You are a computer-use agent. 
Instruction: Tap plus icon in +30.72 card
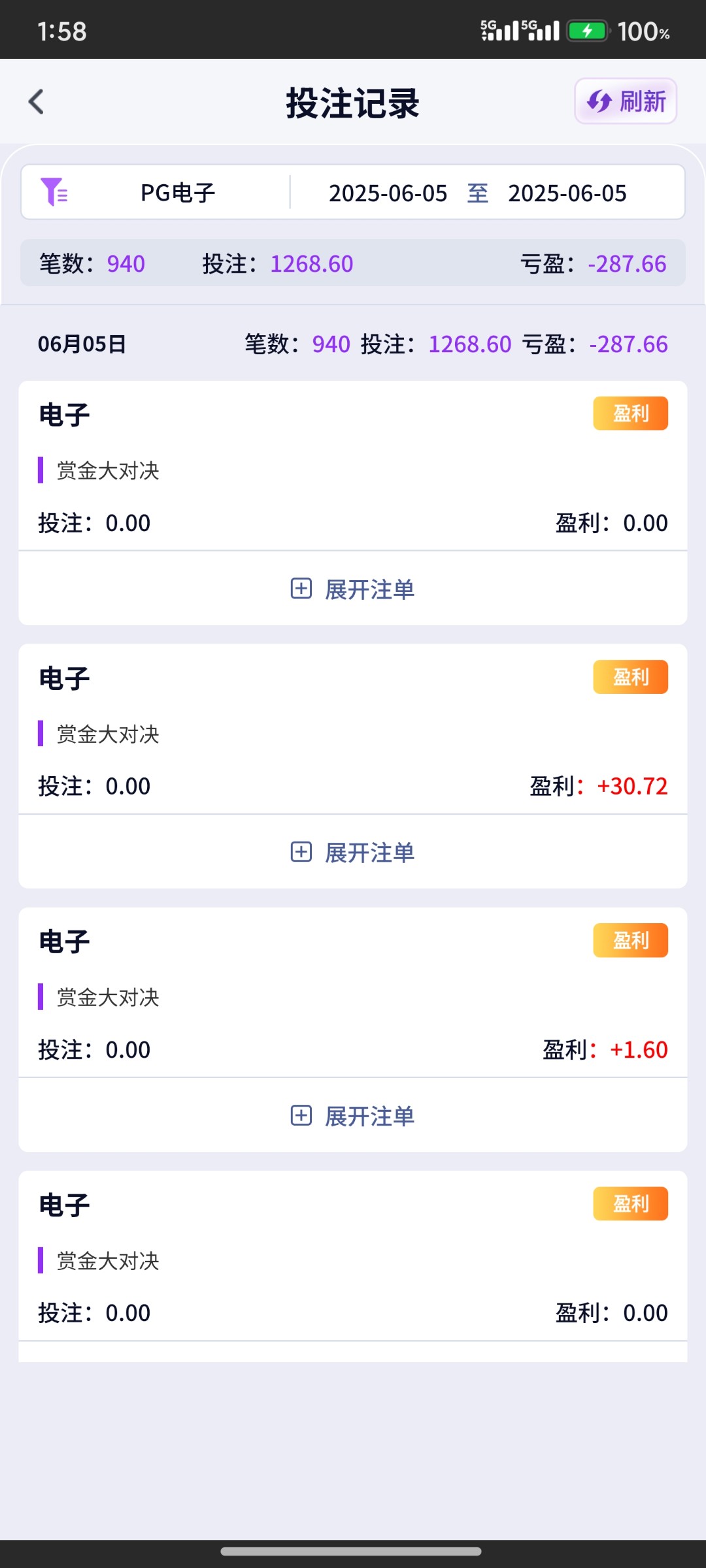tap(301, 852)
